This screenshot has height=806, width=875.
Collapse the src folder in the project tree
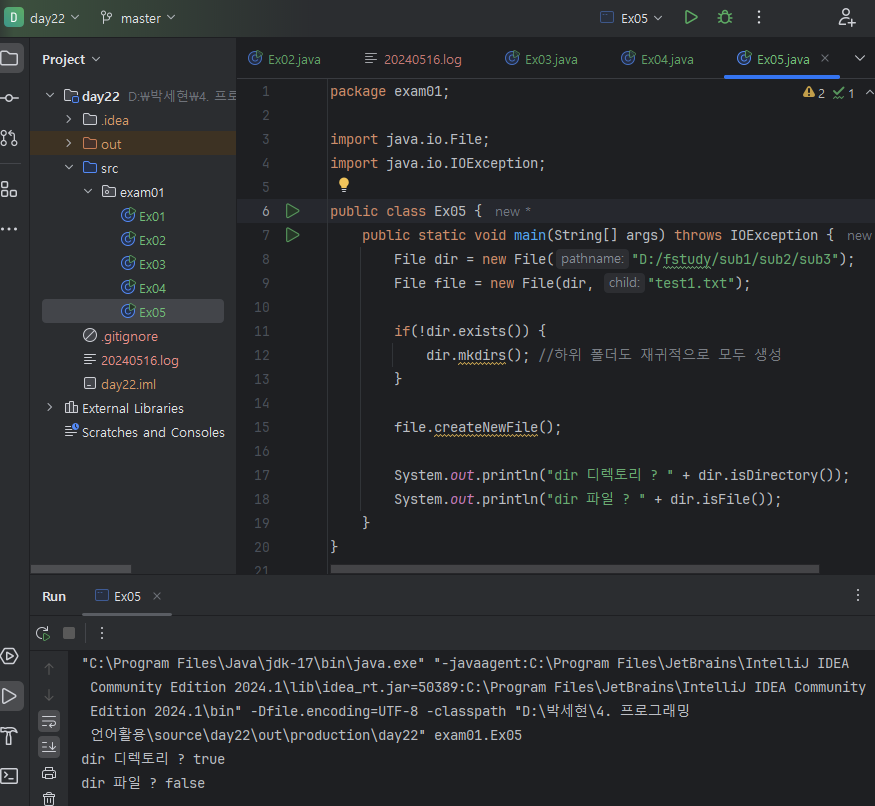69,168
